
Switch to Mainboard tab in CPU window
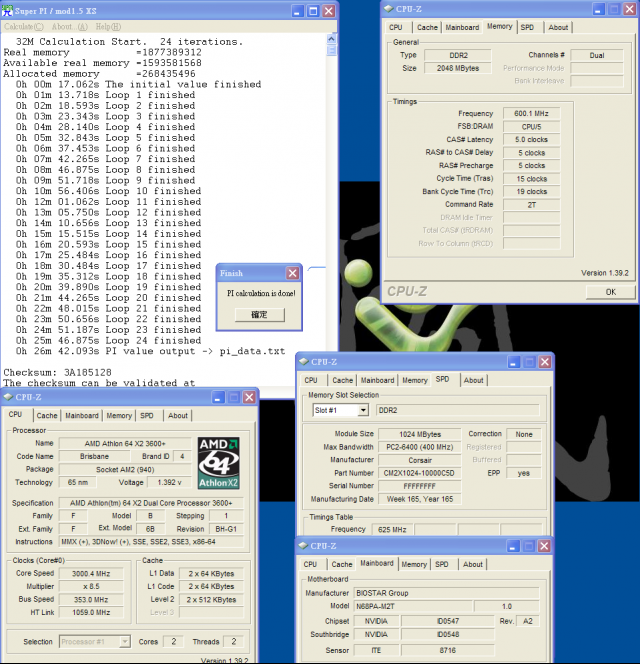click(82, 415)
